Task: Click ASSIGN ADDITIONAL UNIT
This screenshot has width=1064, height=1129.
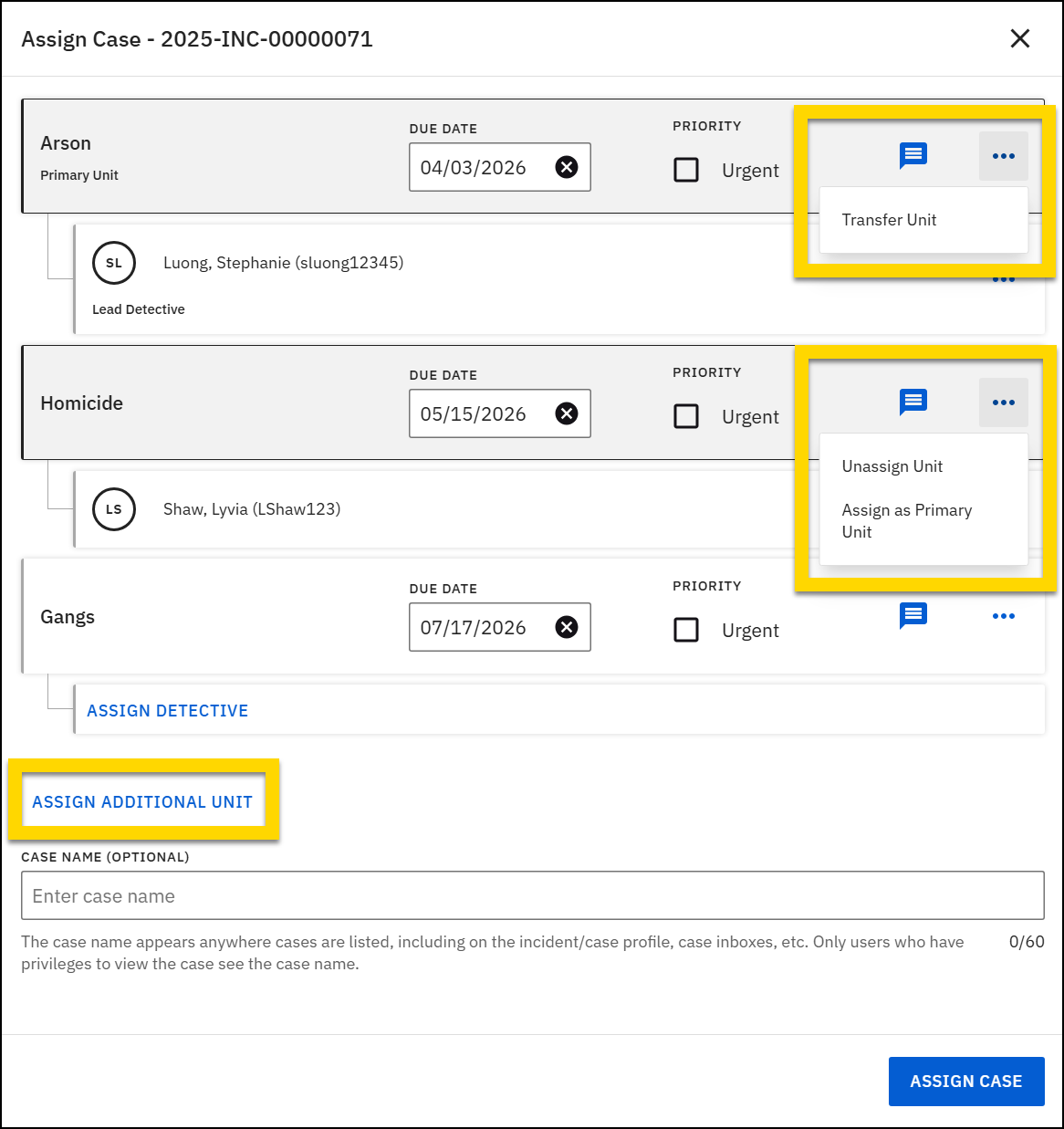Action: tap(142, 801)
